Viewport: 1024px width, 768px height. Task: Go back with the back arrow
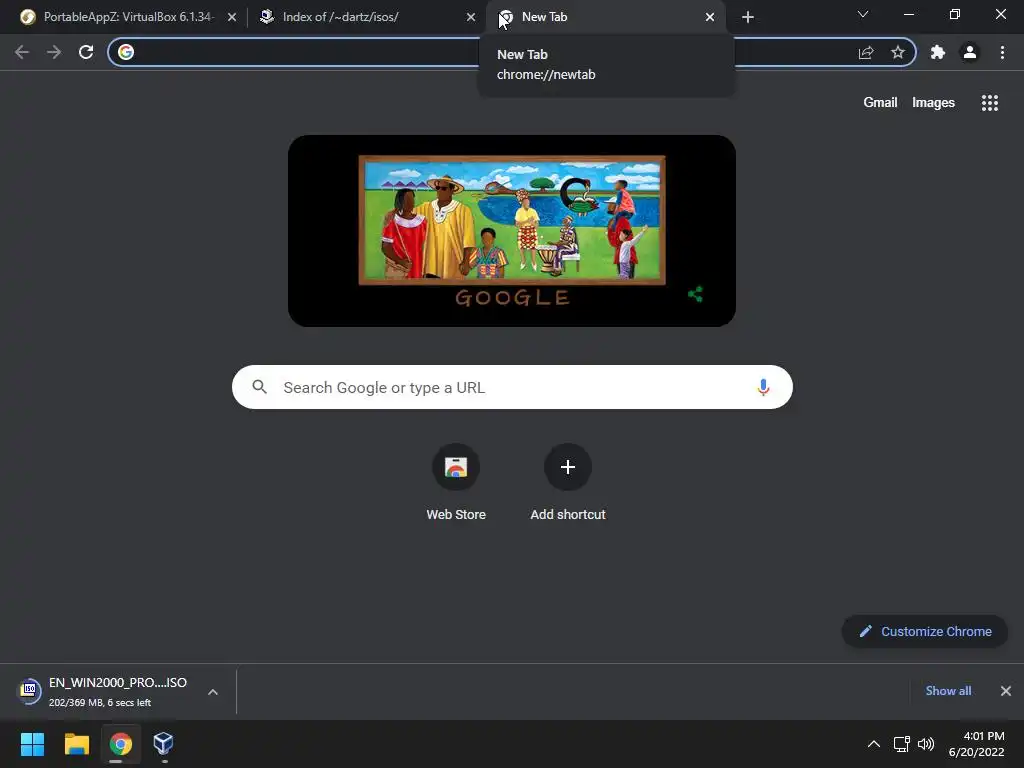point(22,52)
